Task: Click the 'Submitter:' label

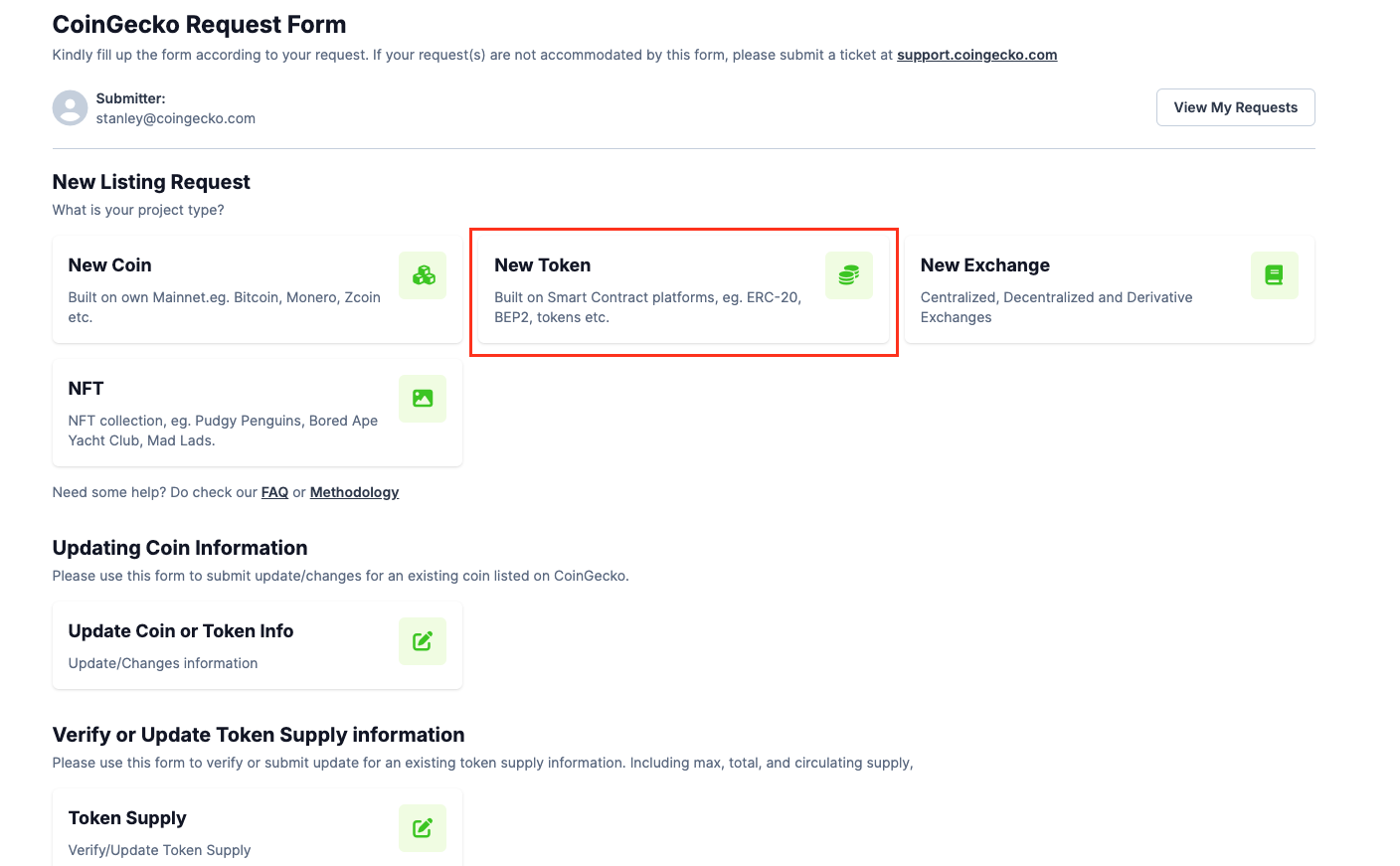Action: point(130,98)
